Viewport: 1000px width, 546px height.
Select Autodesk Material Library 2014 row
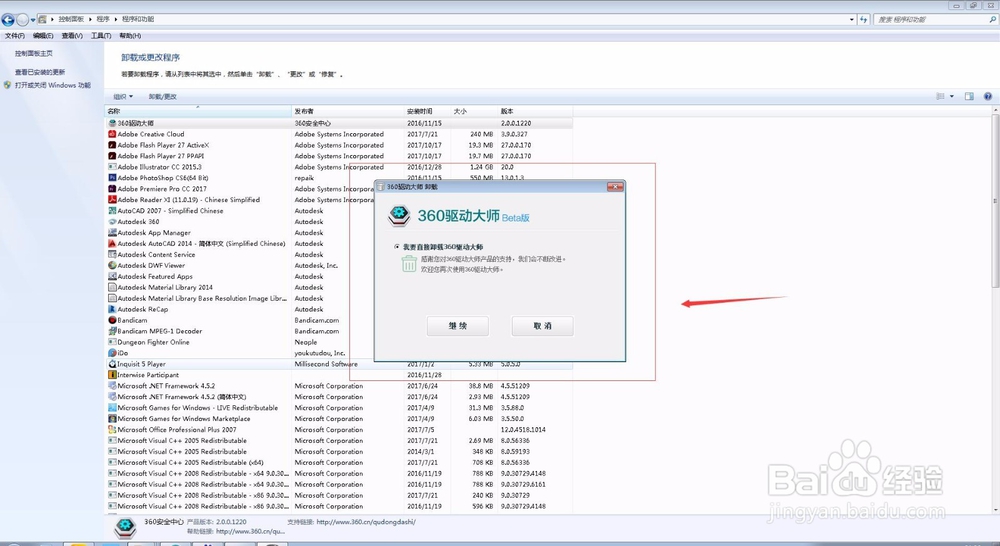[240, 287]
